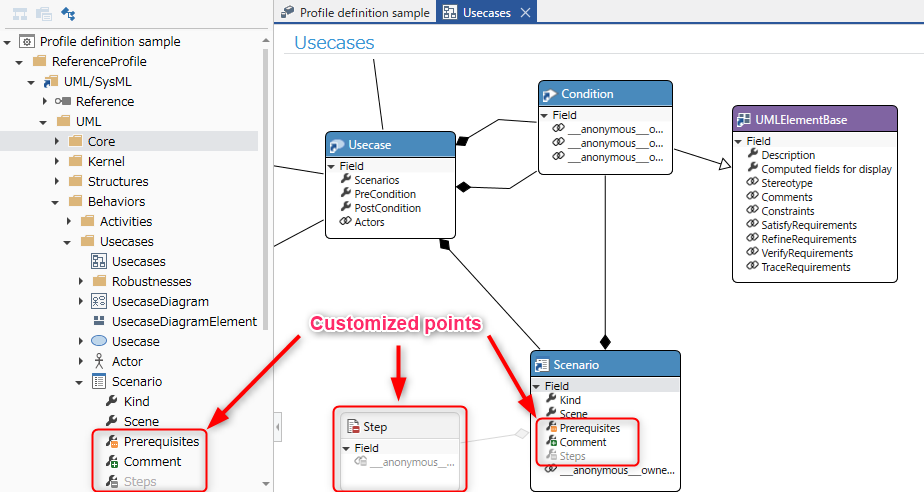Select the Steps item in tree

tap(140, 481)
